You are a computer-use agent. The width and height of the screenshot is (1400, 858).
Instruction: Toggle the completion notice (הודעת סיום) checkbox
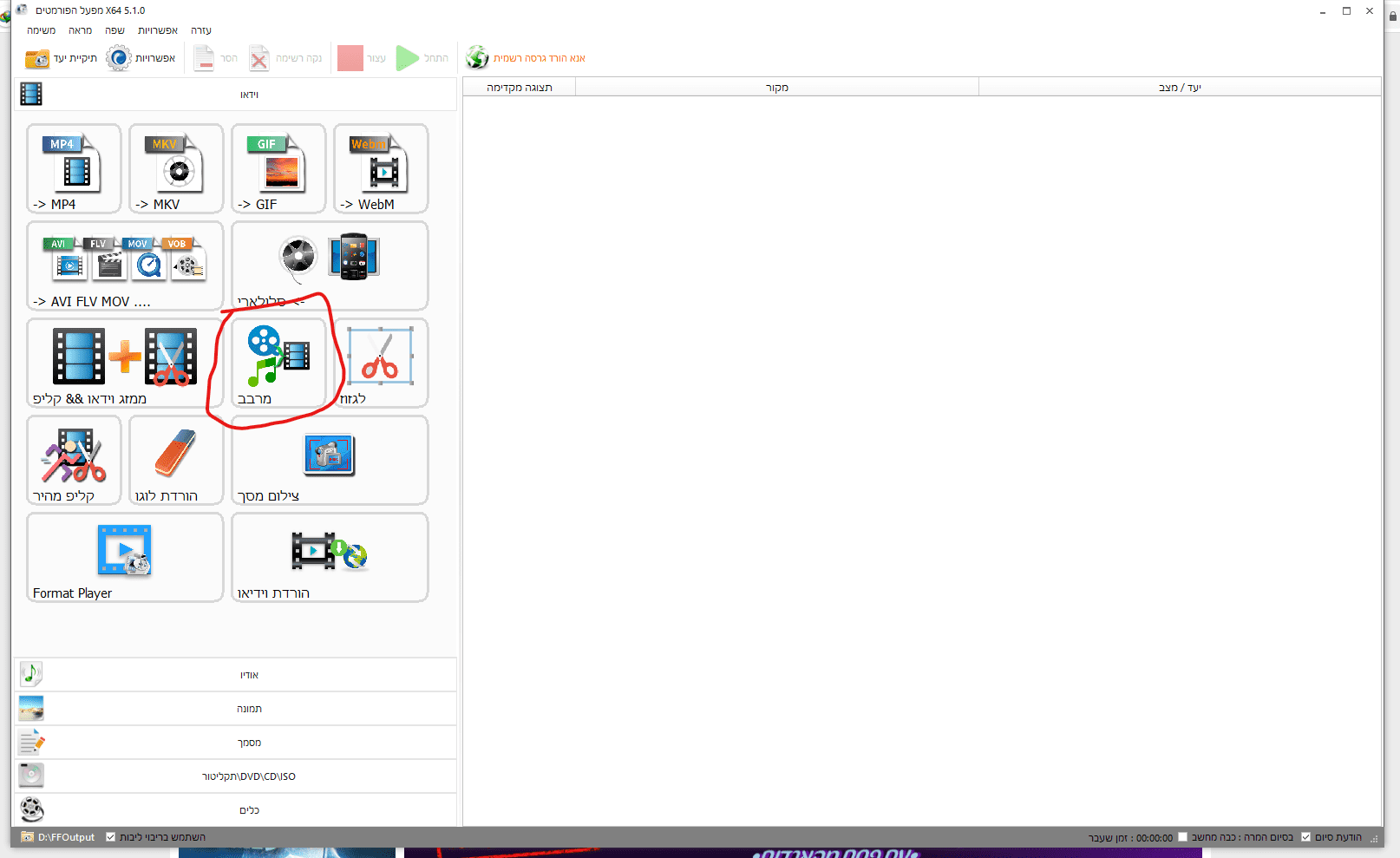click(x=1305, y=837)
